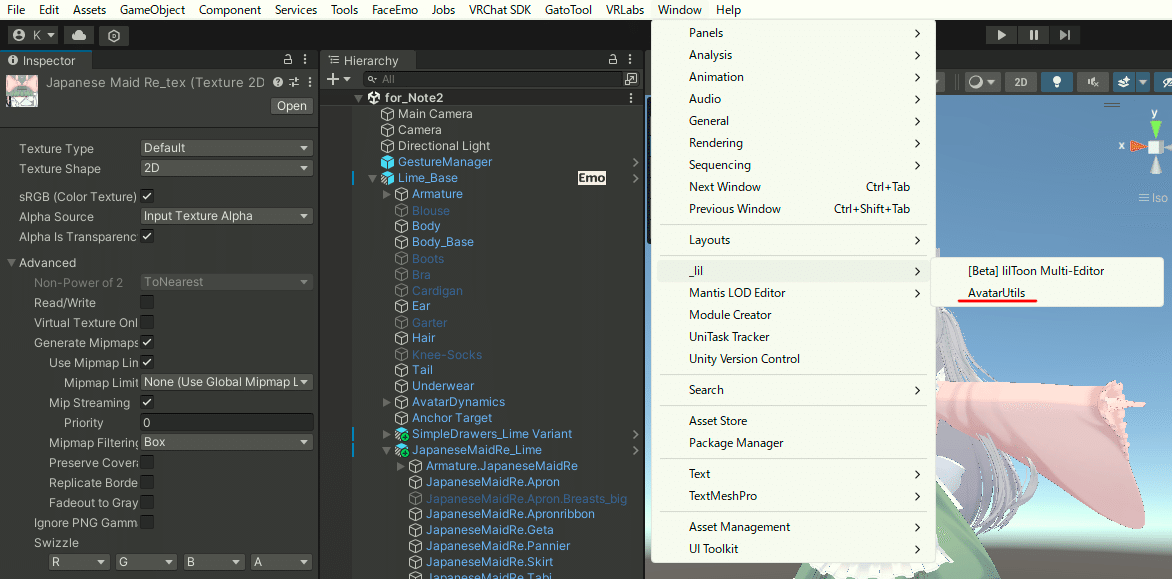This screenshot has height=579, width=1172.
Task: Expand the Armature under Lime_Base
Action: (x=386, y=194)
